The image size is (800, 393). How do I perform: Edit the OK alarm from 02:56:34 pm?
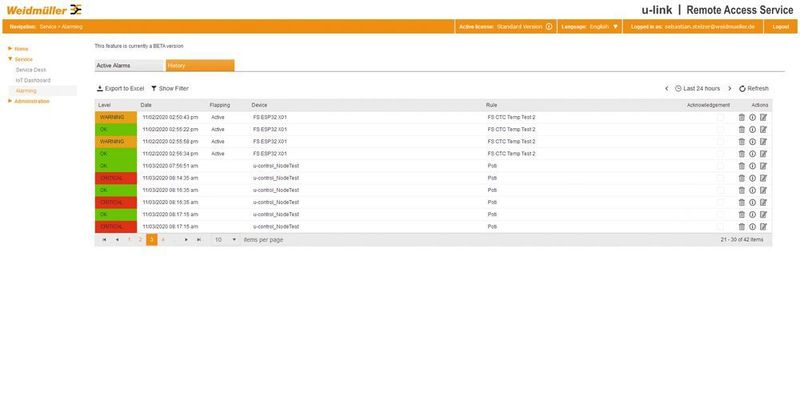tap(764, 154)
